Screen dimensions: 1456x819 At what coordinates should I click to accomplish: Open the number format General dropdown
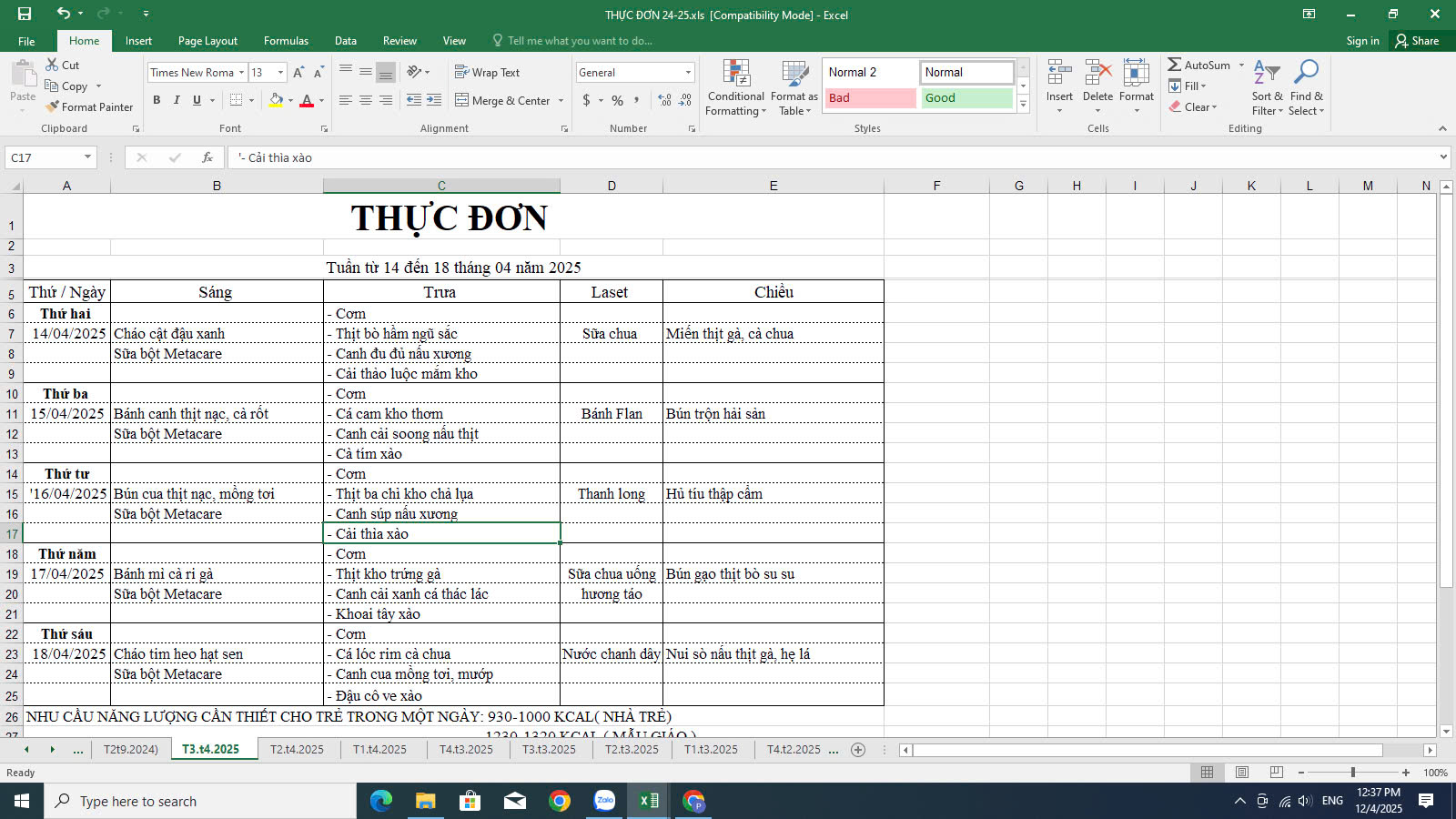click(x=688, y=72)
